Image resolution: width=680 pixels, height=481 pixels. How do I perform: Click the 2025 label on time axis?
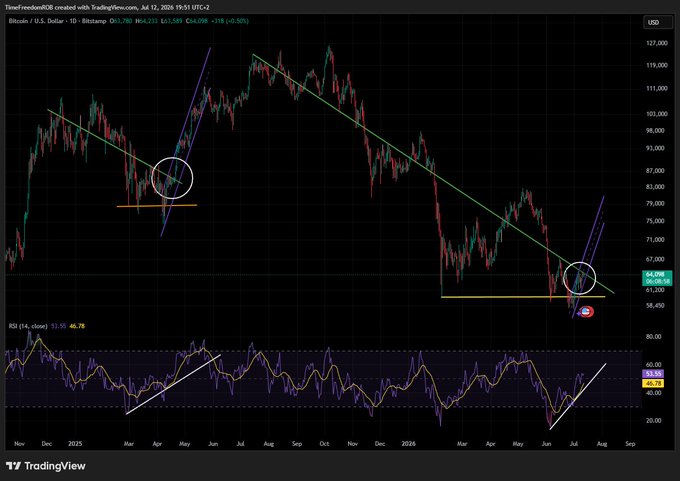point(75,444)
